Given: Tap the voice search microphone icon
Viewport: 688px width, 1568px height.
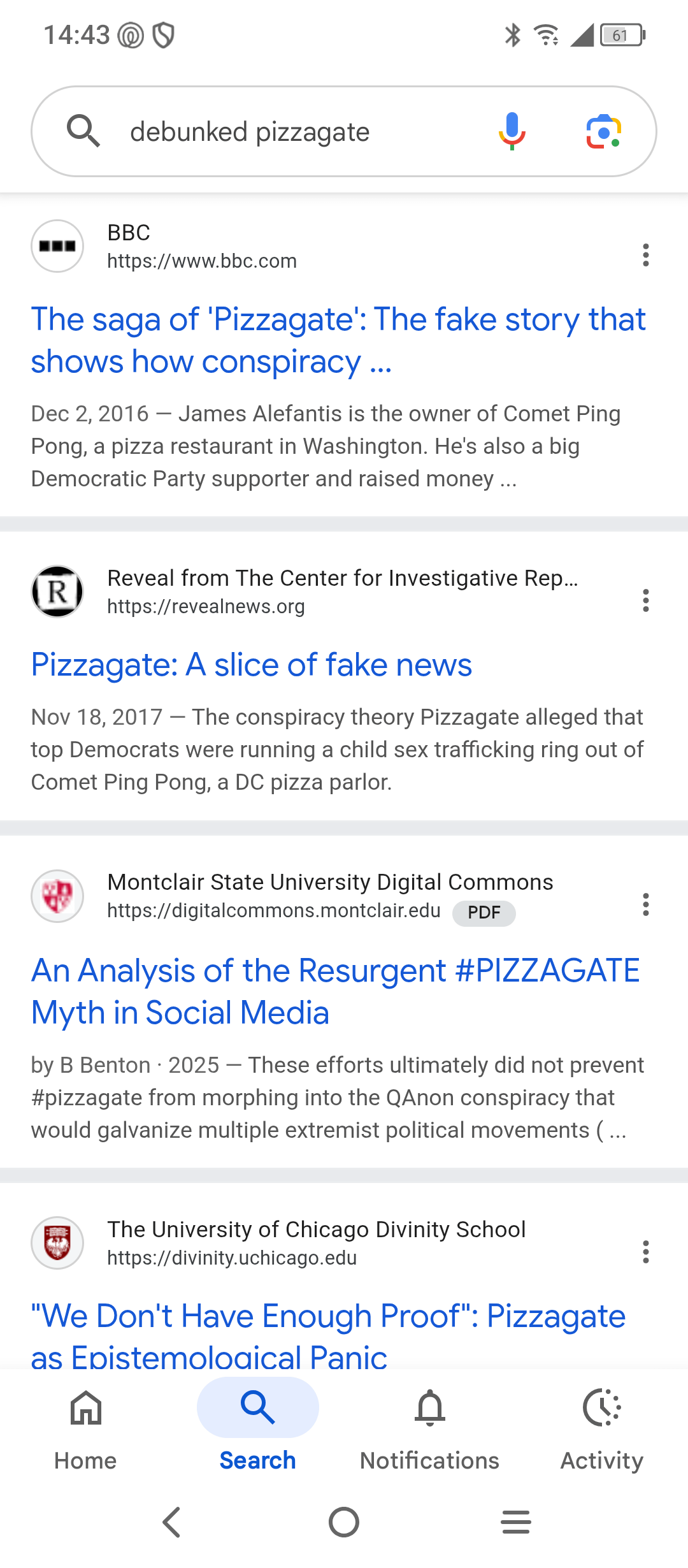Looking at the screenshot, I should coord(512,131).
